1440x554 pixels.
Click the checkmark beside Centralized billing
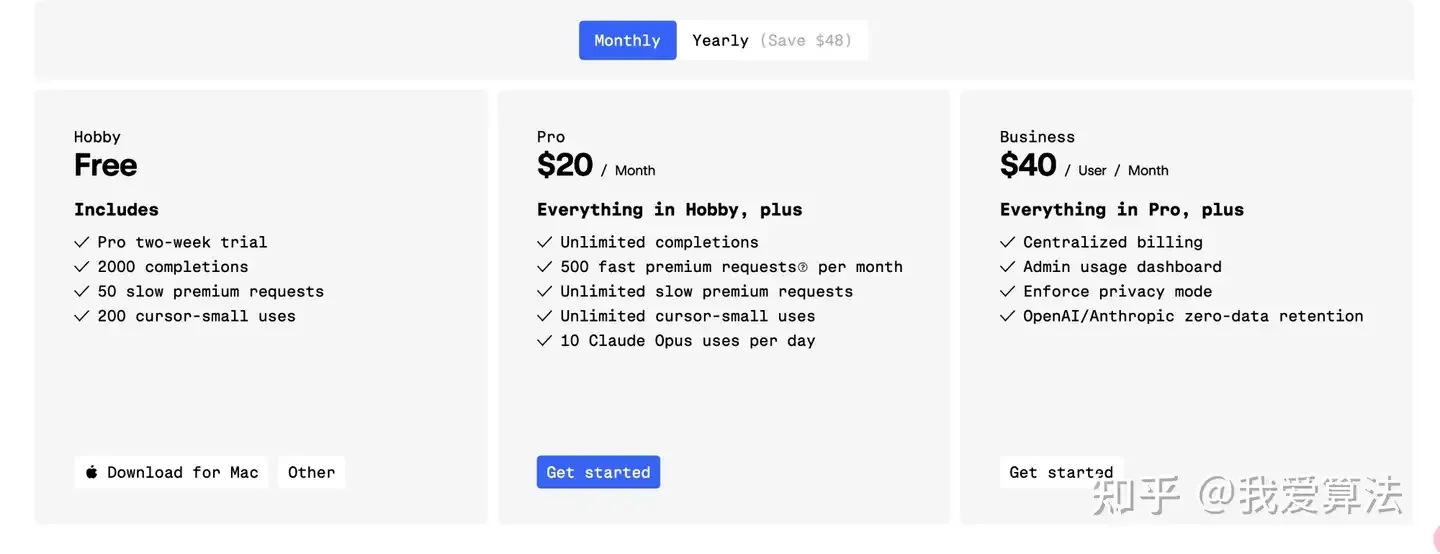click(1008, 242)
